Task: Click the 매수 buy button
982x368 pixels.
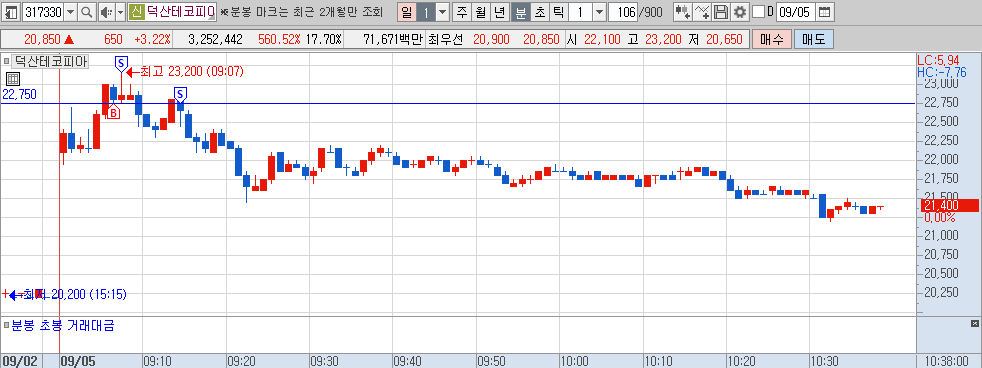Action: tap(772, 39)
